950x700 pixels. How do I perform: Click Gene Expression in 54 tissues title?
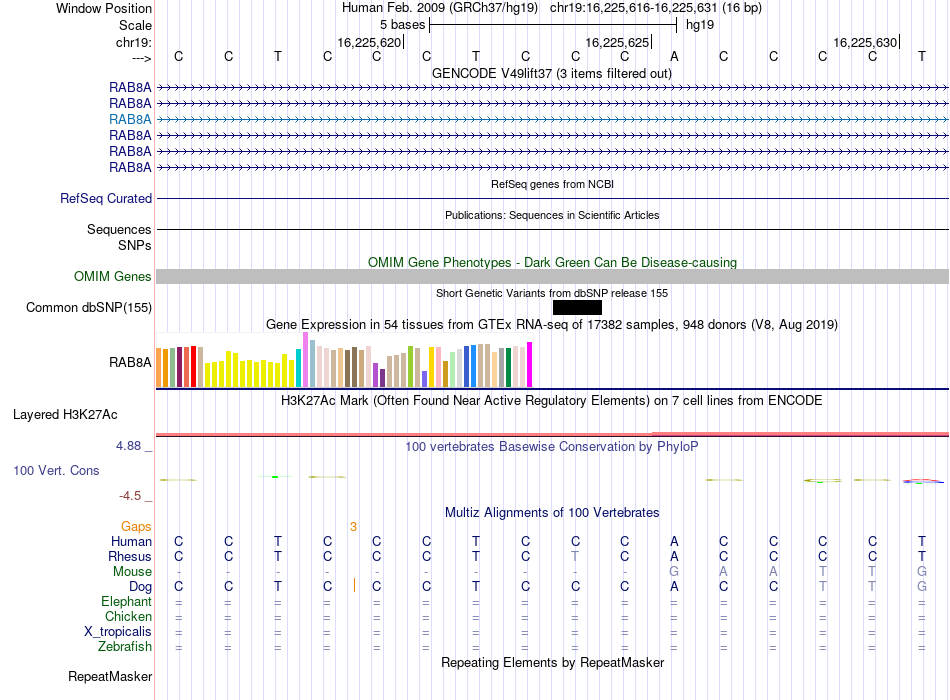tap(552, 324)
